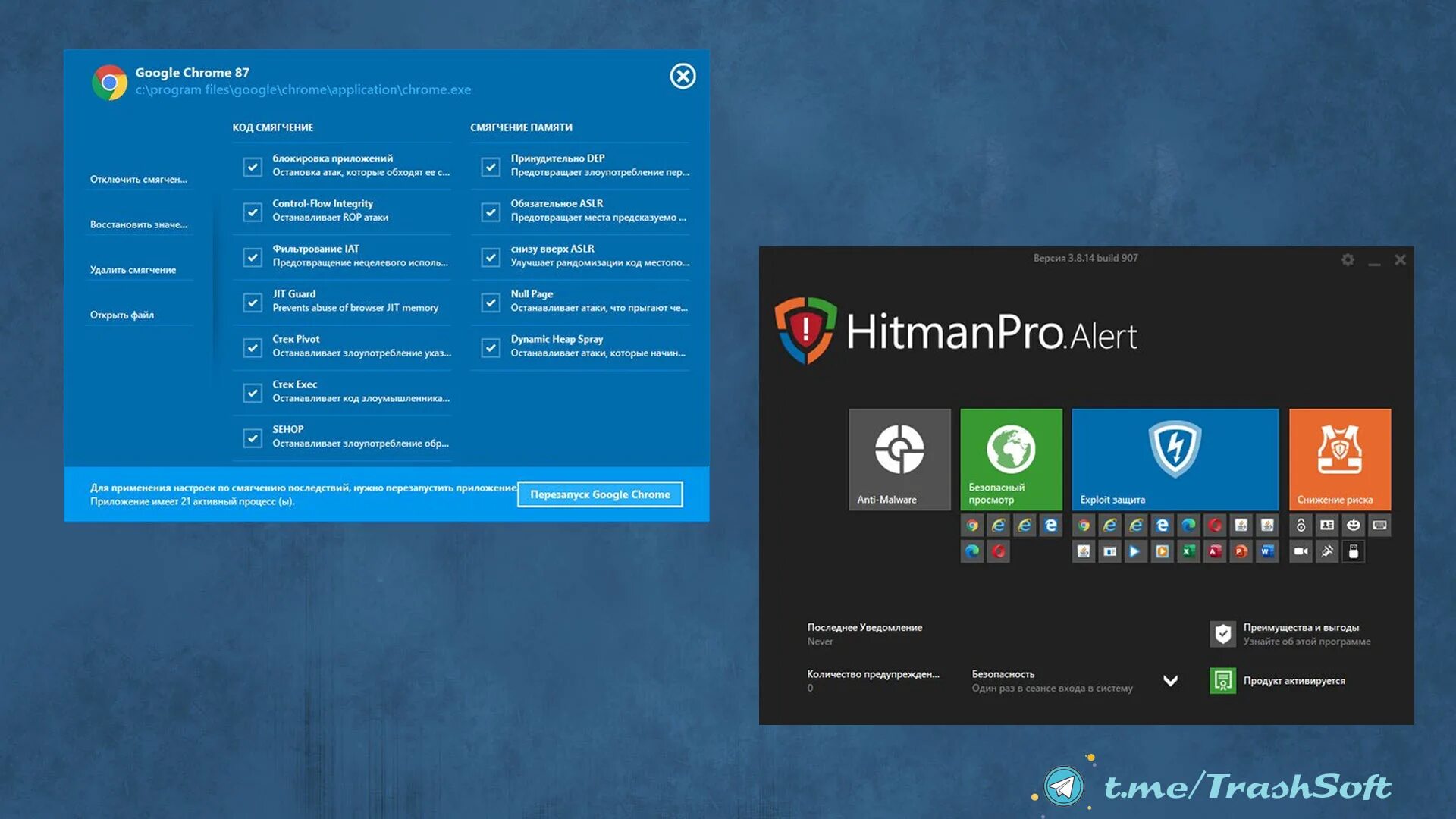Click orange media player icon under Exploit защита
Viewport: 1456px width, 819px height.
coord(1162,551)
